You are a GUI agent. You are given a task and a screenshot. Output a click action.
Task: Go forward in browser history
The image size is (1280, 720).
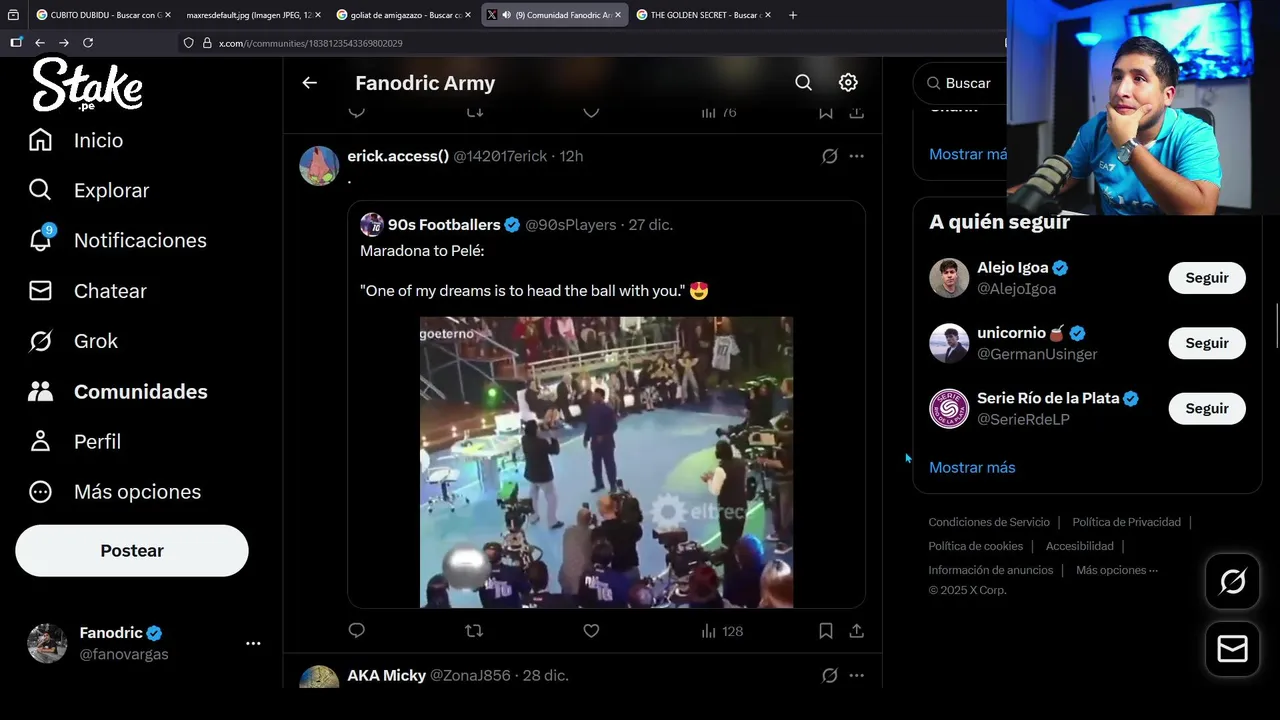point(64,43)
